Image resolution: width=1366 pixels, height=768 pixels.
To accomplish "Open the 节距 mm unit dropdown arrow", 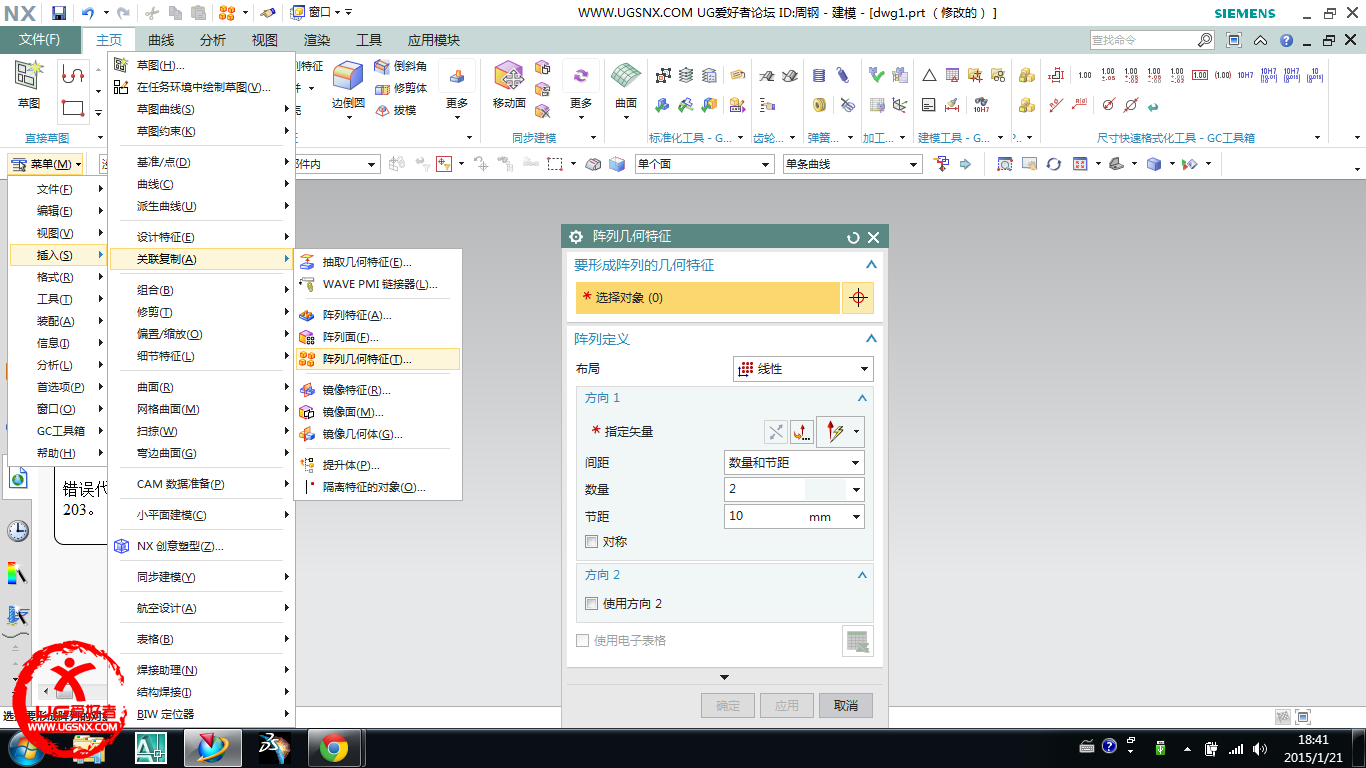I will coord(855,517).
